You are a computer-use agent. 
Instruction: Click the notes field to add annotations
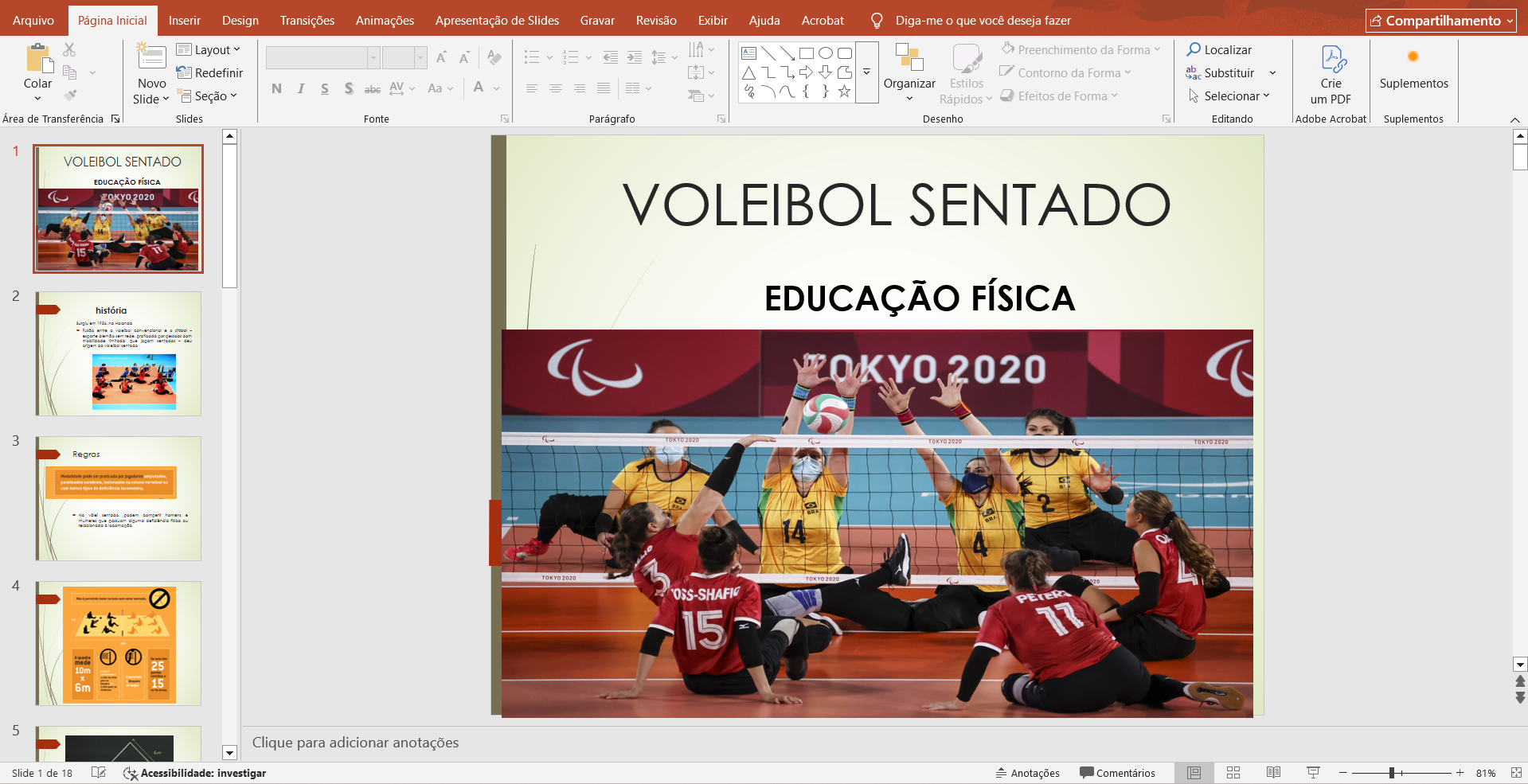pyautogui.click(x=876, y=743)
